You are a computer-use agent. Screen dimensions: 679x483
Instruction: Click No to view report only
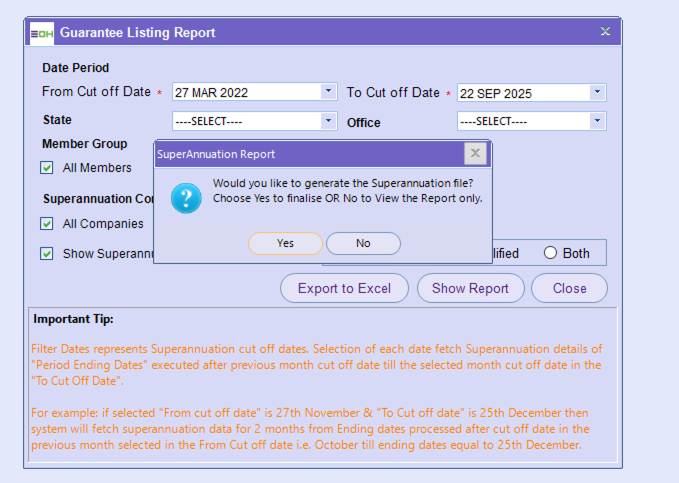[363, 243]
